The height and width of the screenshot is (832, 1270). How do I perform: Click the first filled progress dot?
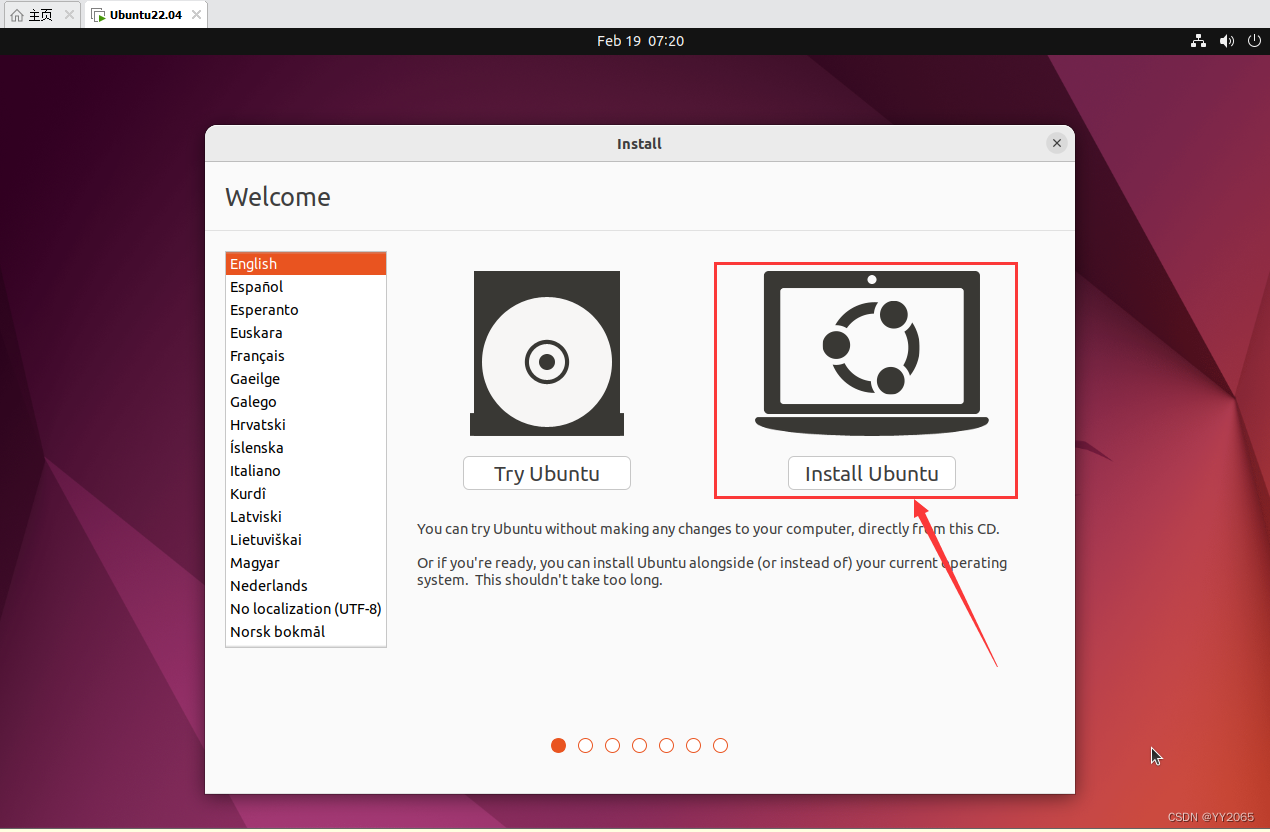coord(559,745)
